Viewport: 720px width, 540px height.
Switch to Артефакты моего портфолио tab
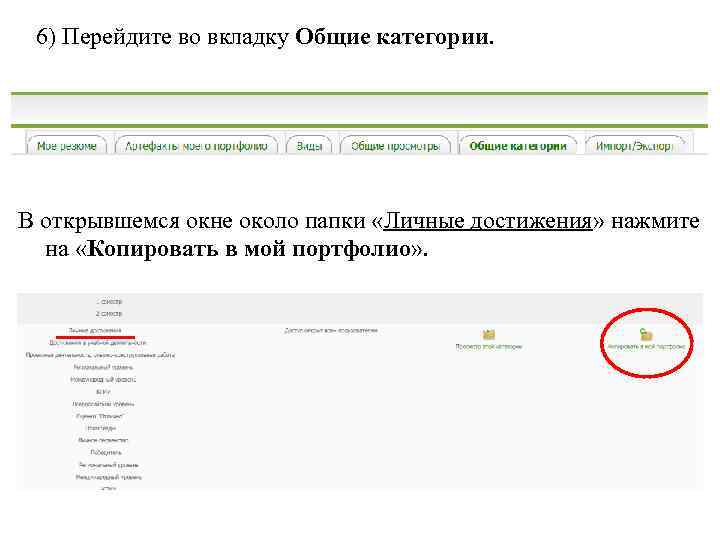click(196, 146)
